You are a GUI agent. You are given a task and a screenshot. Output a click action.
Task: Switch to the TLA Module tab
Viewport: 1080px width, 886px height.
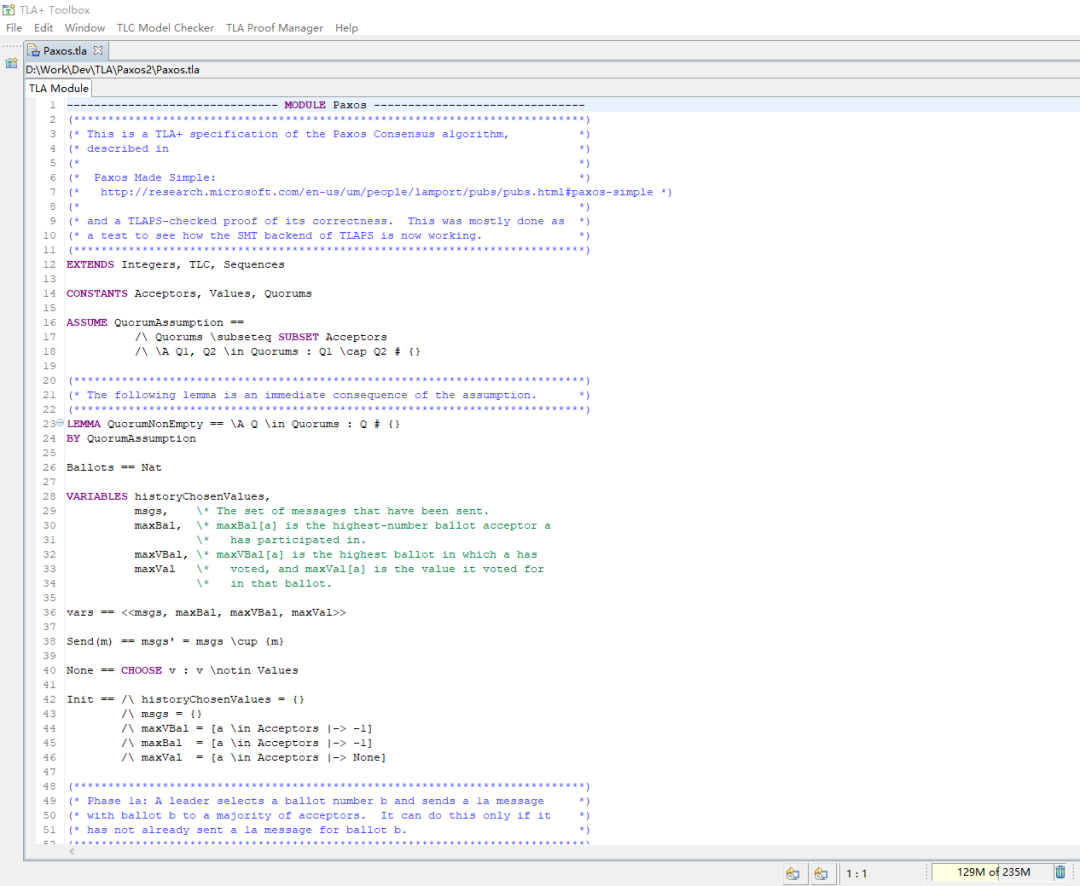58,88
